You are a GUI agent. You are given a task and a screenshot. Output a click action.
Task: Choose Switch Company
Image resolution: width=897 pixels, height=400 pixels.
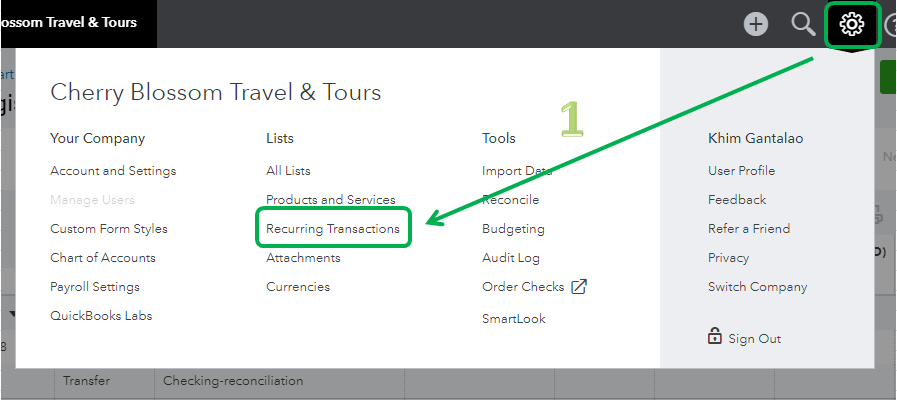[757, 287]
